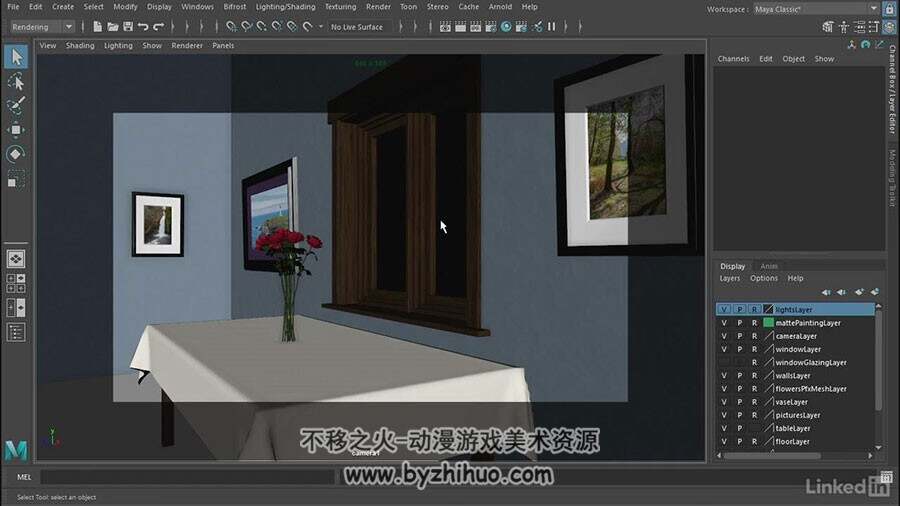The image size is (900, 506).
Task: Toggle visibility V of wallsLayer
Action: coord(724,376)
